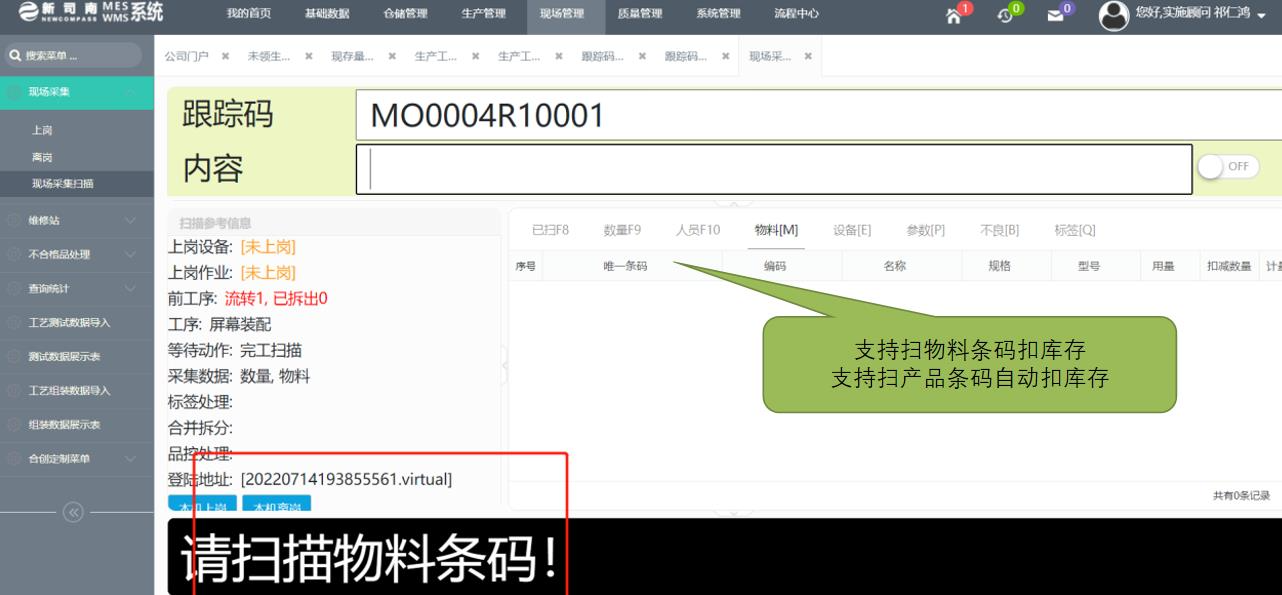Expand the 维修站 sidebar menu
This screenshot has width=1282, height=595.
click(76, 220)
